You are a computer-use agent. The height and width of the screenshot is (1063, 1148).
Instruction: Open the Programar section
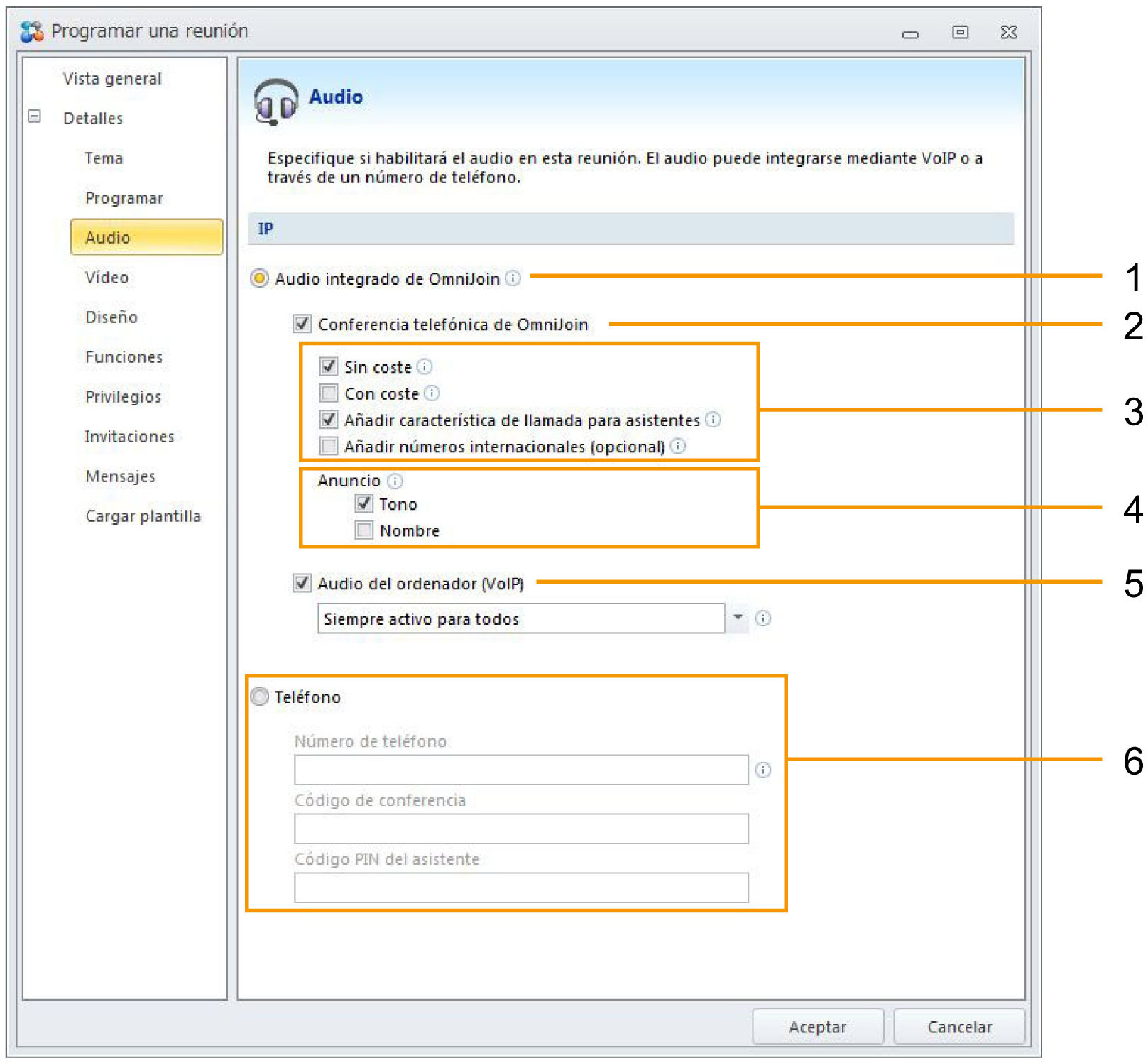pos(124,198)
